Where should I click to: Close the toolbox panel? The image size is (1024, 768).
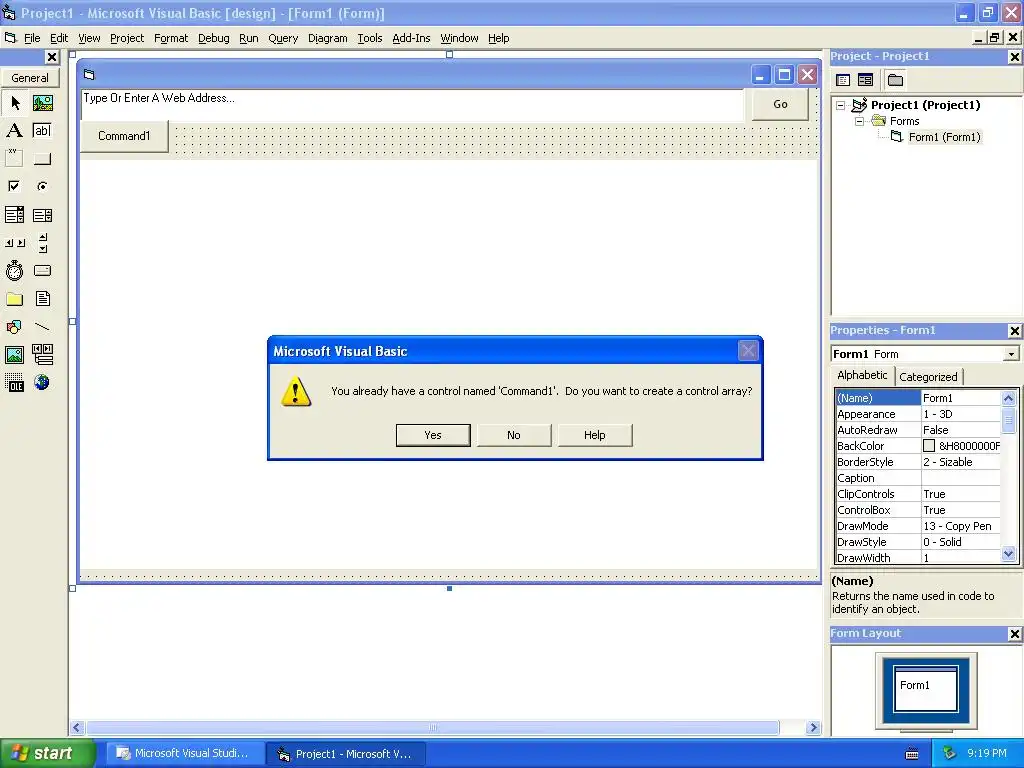tap(52, 57)
